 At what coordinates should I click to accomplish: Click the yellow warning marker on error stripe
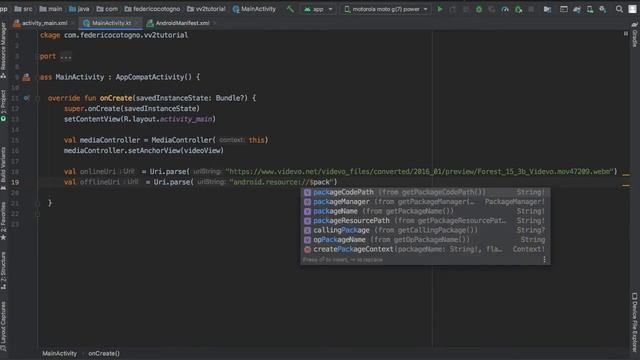[626, 175]
